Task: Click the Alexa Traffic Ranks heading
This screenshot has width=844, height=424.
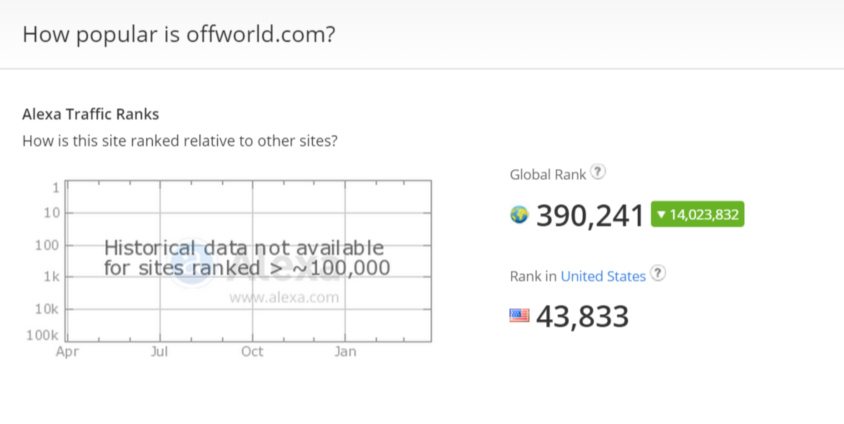Action: tap(90, 114)
